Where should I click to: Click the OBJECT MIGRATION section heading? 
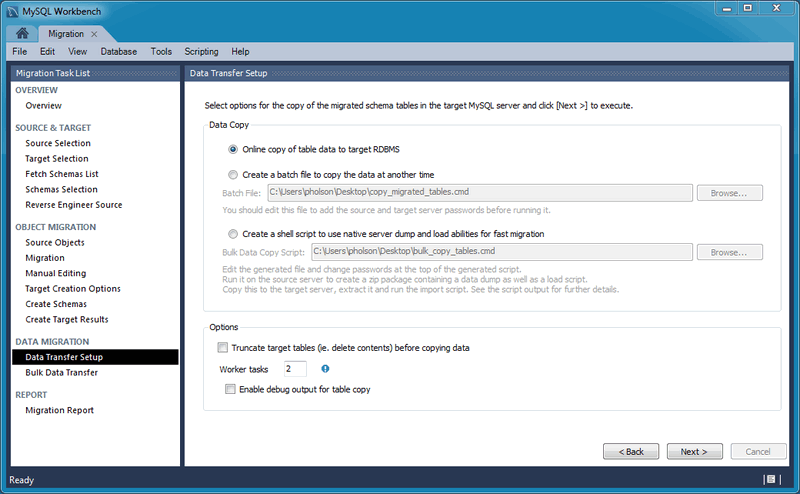[55, 227]
